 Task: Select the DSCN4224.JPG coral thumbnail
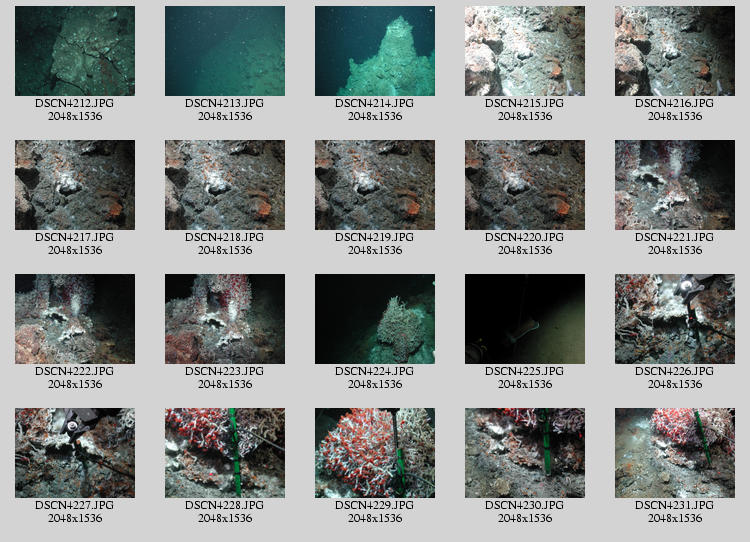click(375, 319)
